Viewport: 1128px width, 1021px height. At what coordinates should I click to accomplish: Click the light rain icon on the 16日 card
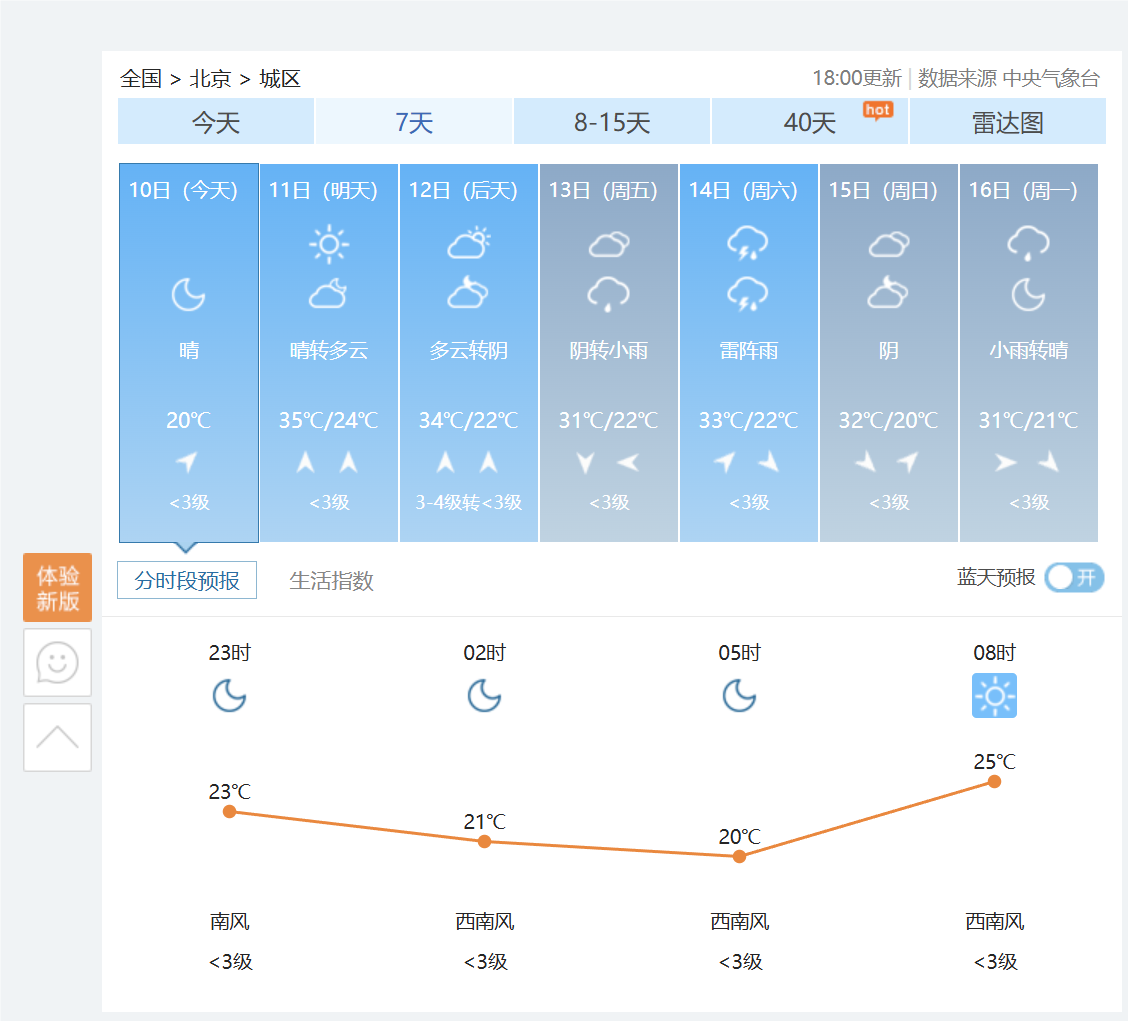[x=1028, y=243]
